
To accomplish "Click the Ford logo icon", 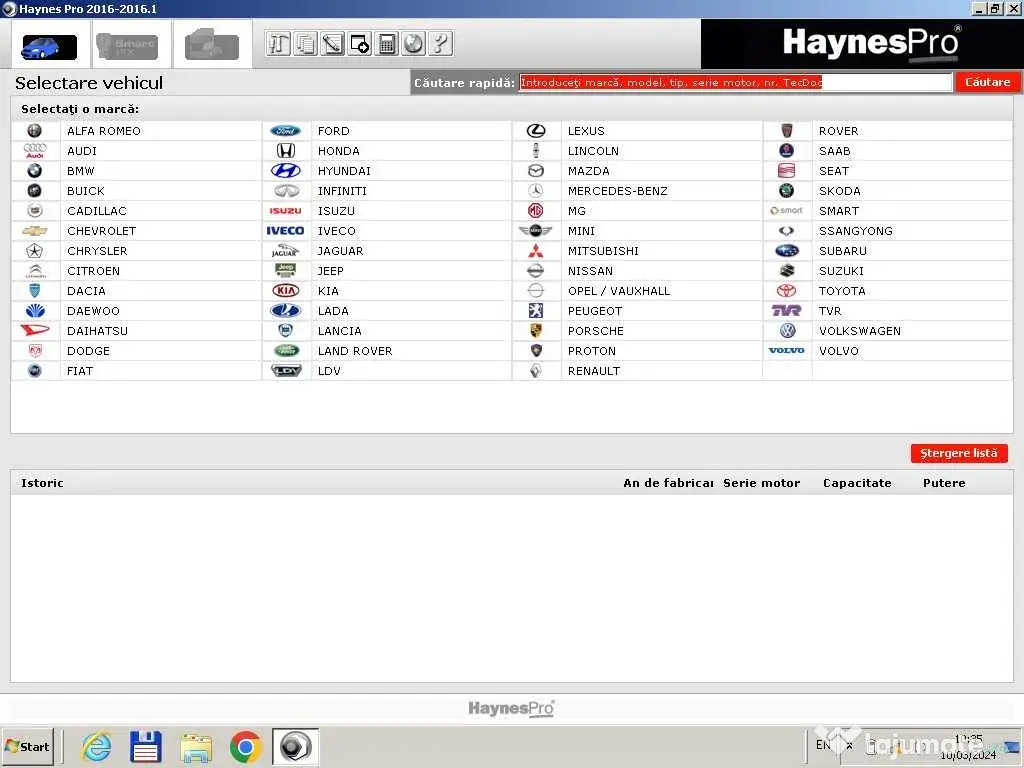I will [285, 131].
